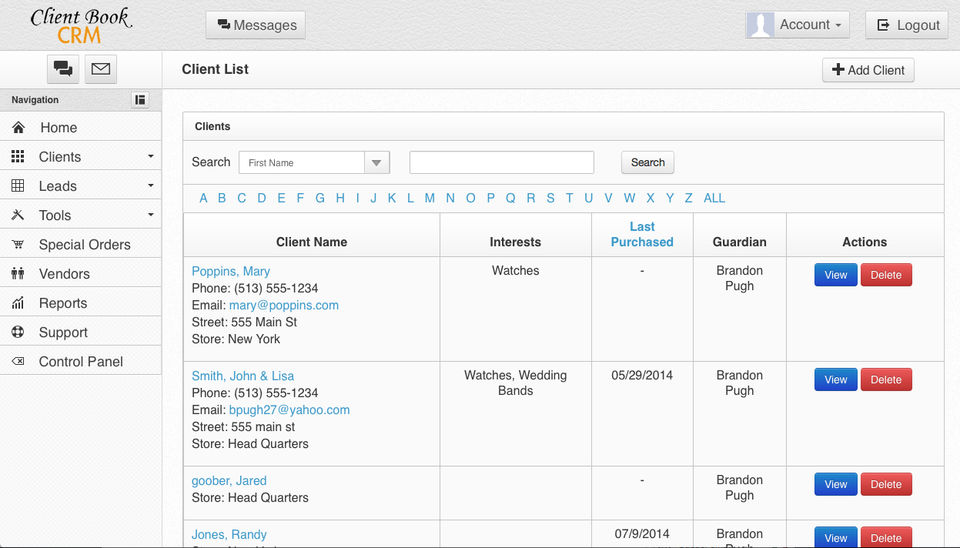Click the Home house icon

click(18, 127)
